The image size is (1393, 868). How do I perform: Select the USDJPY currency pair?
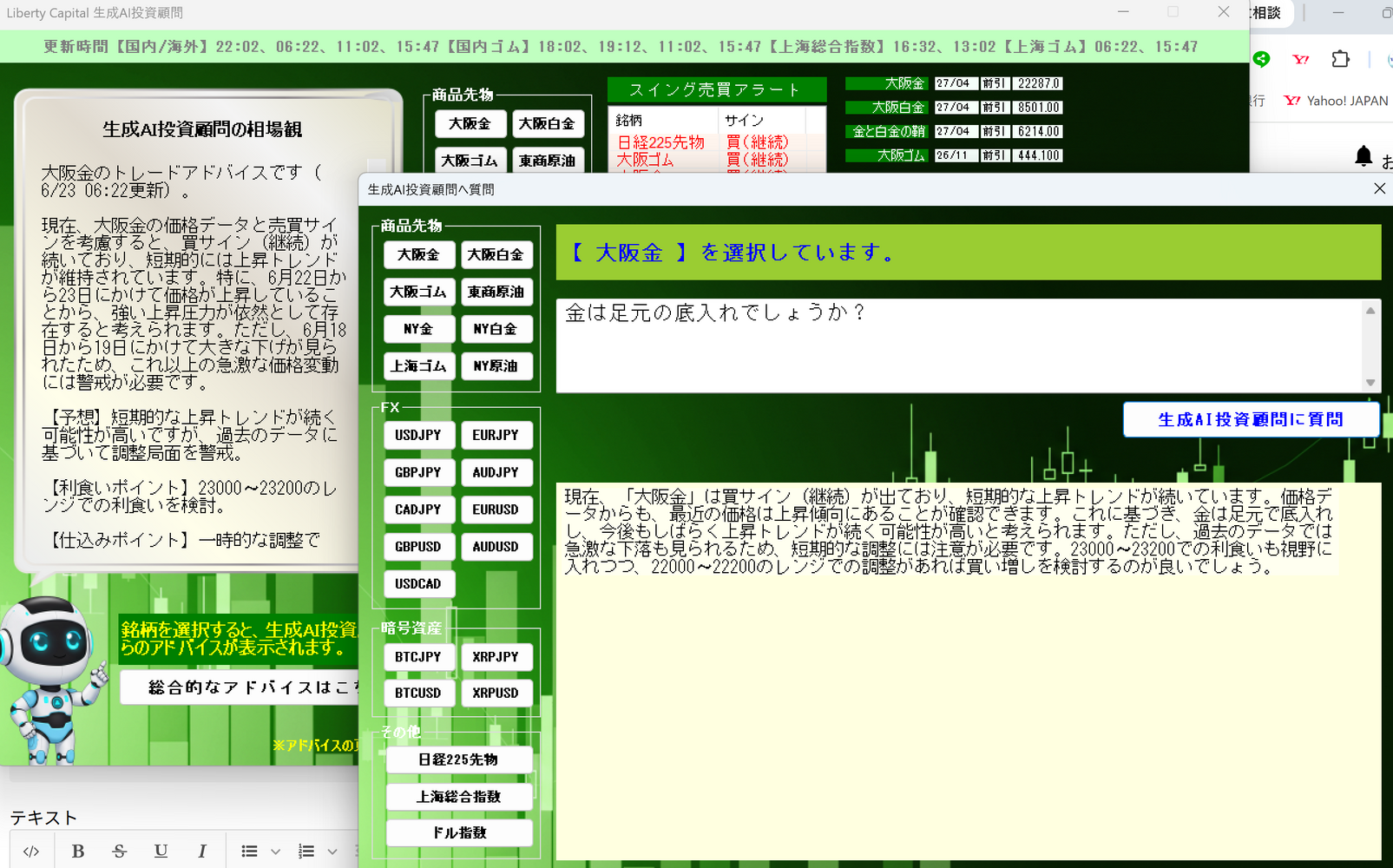[418, 435]
